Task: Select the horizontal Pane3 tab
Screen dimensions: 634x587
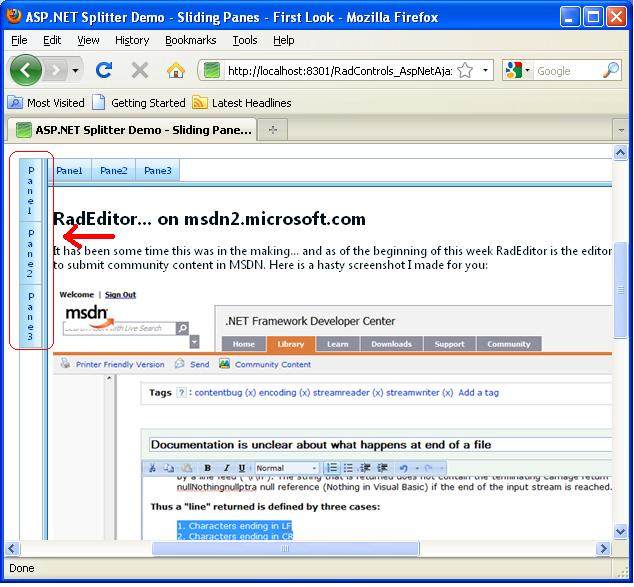Action: [x=158, y=171]
